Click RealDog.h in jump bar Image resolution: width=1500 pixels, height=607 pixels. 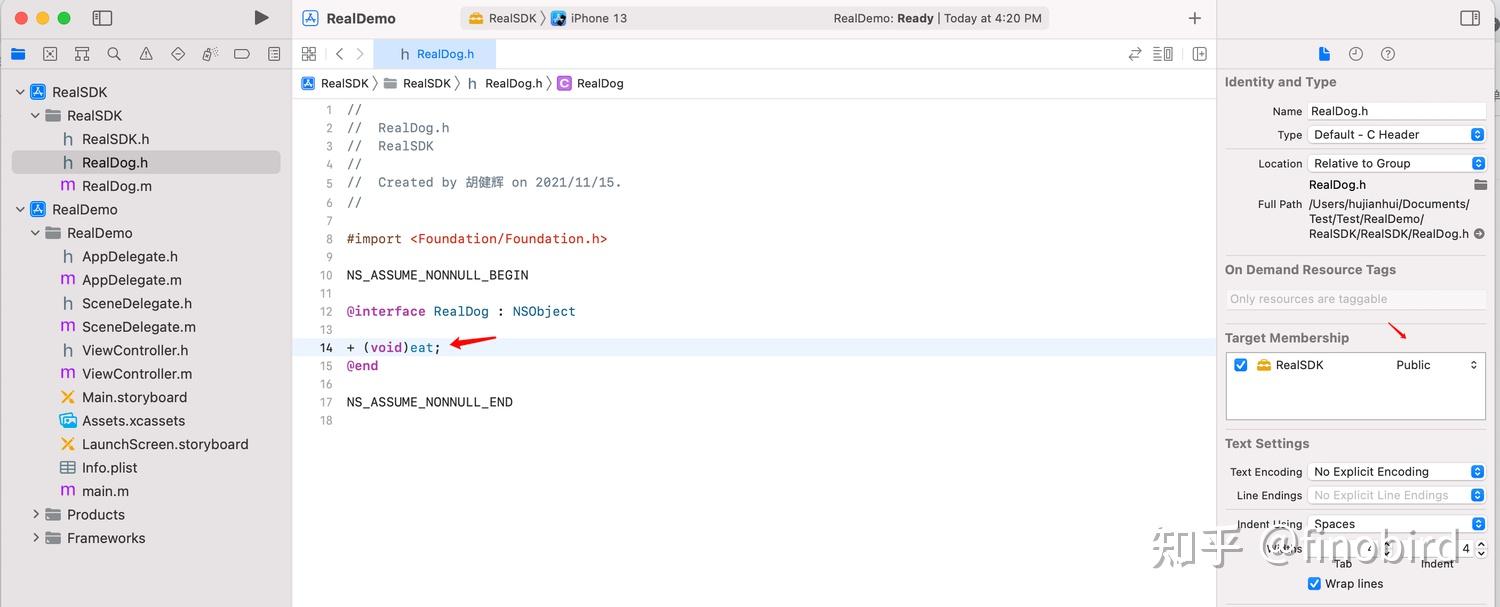tap(504, 84)
